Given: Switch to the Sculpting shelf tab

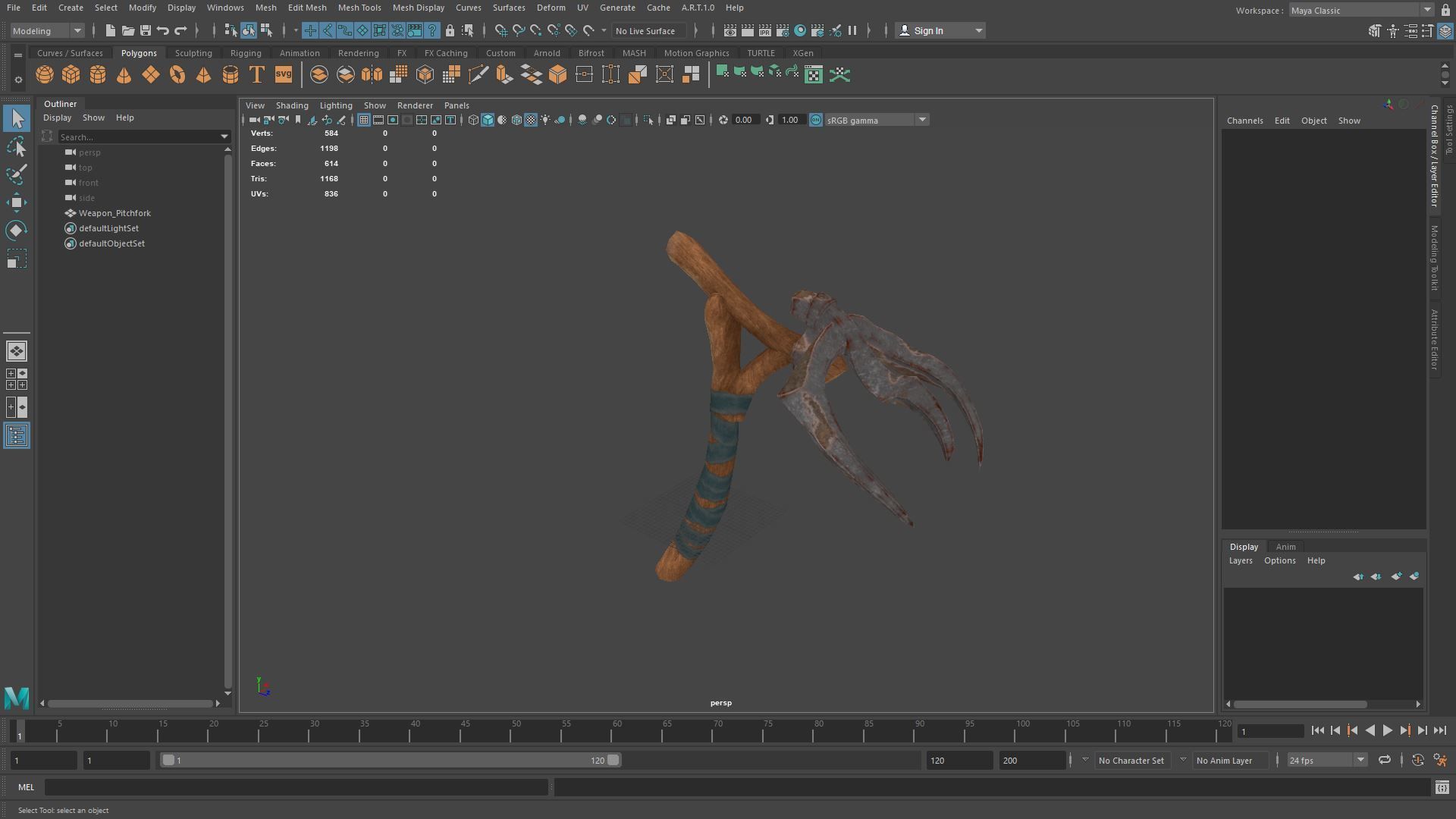Looking at the screenshot, I should click(193, 53).
